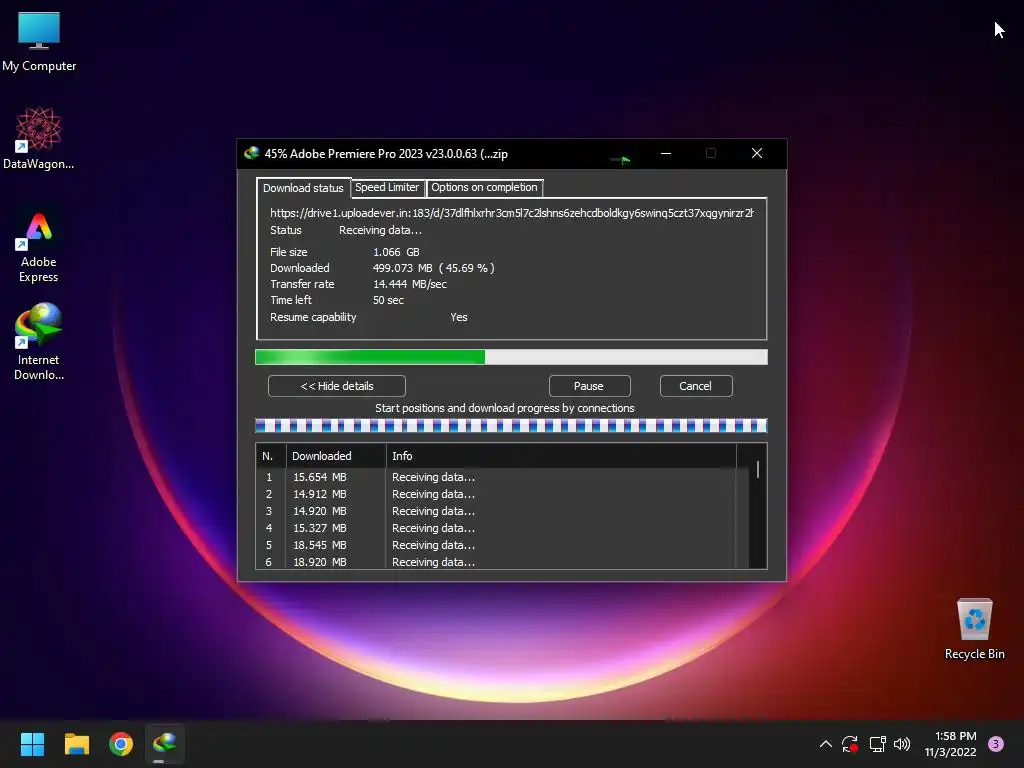Show hidden system tray icons

[x=825, y=744]
